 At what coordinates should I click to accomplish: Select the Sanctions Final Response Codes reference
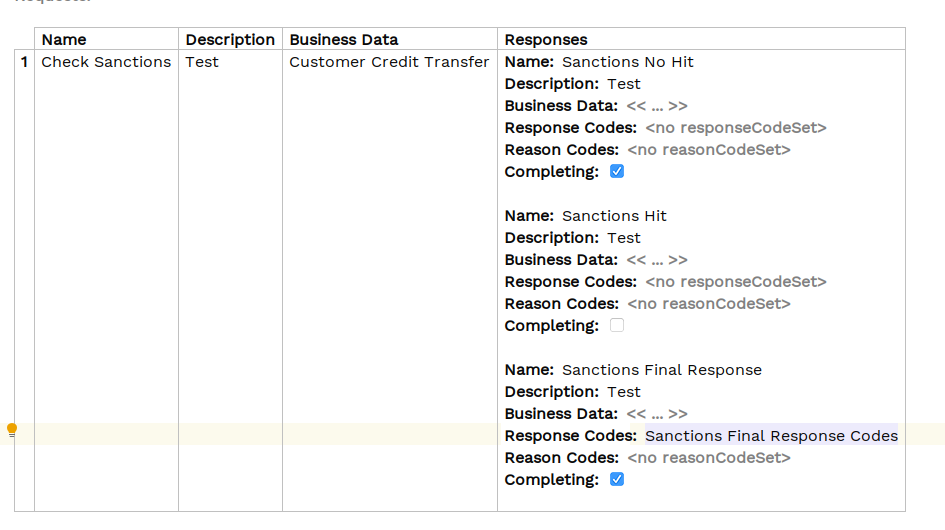771,436
